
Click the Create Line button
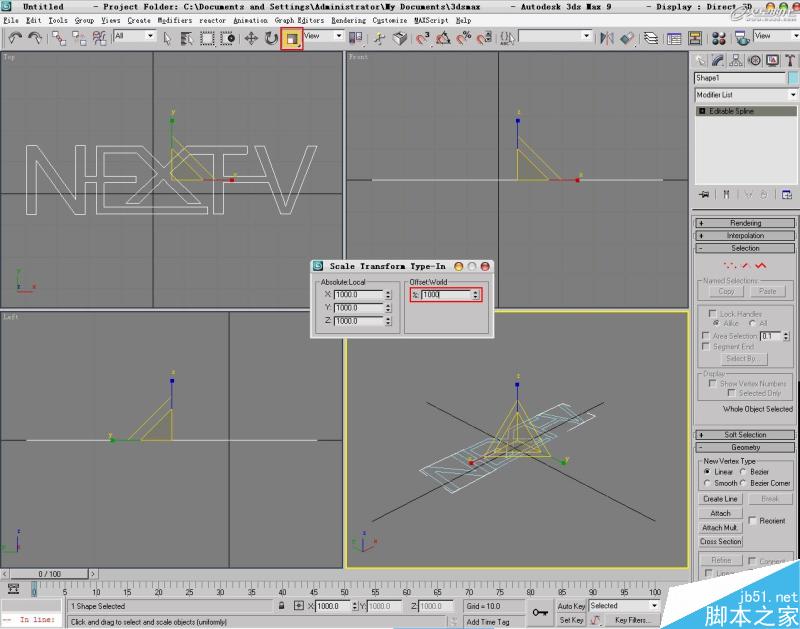tap(719, 498)
